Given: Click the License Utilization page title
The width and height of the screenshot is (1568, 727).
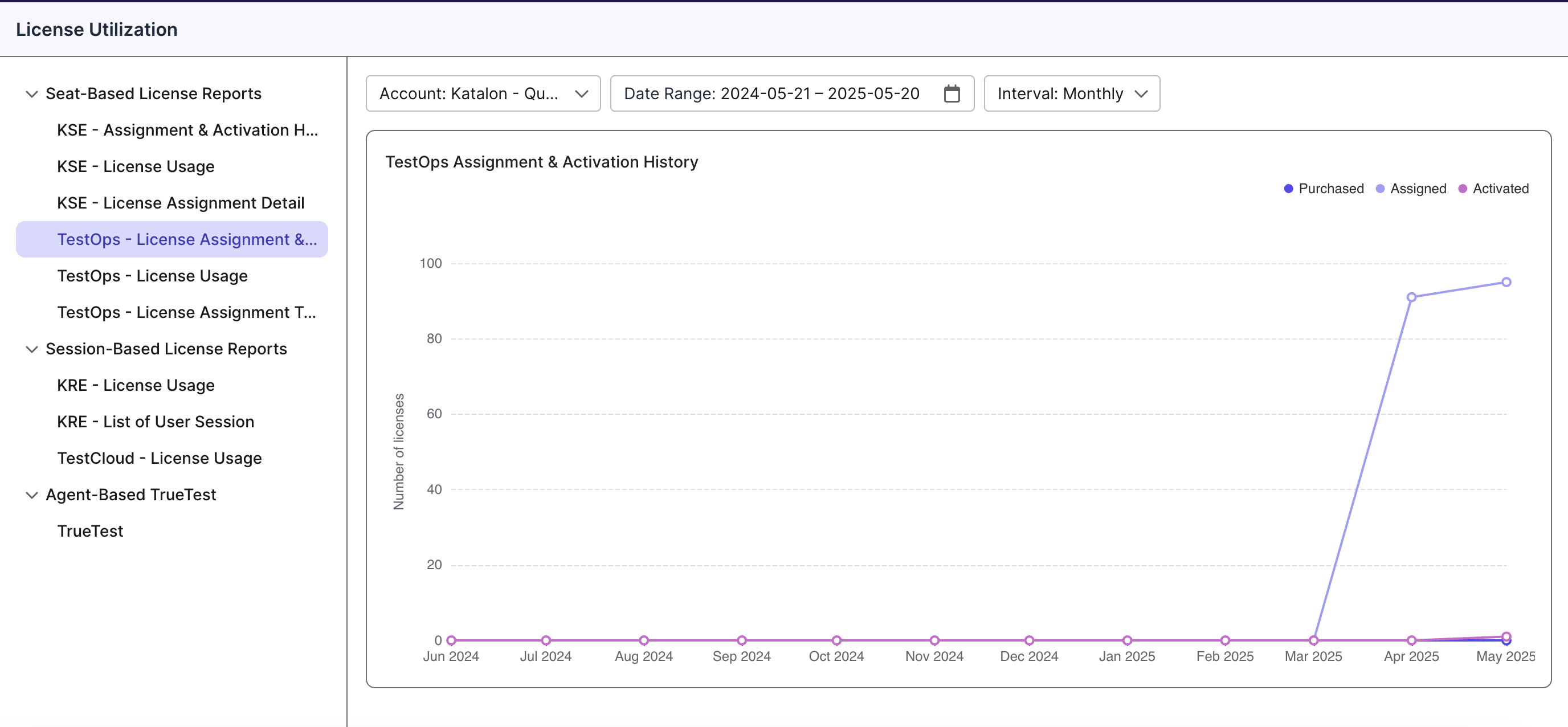Looking at the screenshot, I should click(97, 29).
